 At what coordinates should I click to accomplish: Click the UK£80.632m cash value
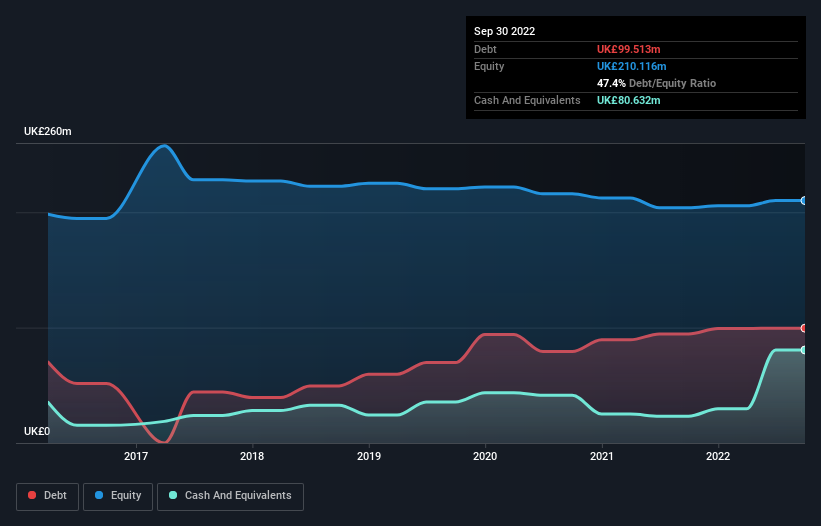point(628,100)
